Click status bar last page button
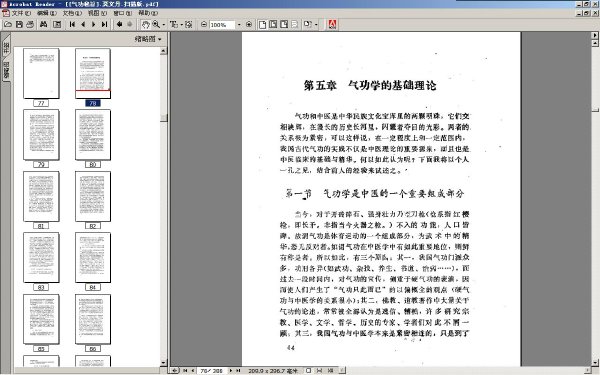 [x=238, y=370]
